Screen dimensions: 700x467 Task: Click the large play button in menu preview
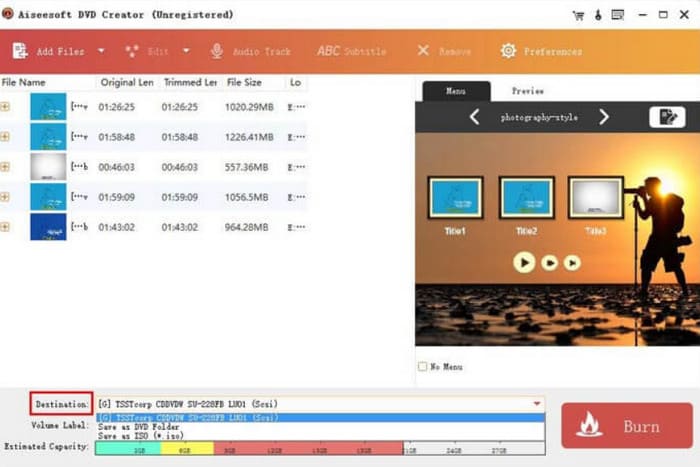pos(524,263)
